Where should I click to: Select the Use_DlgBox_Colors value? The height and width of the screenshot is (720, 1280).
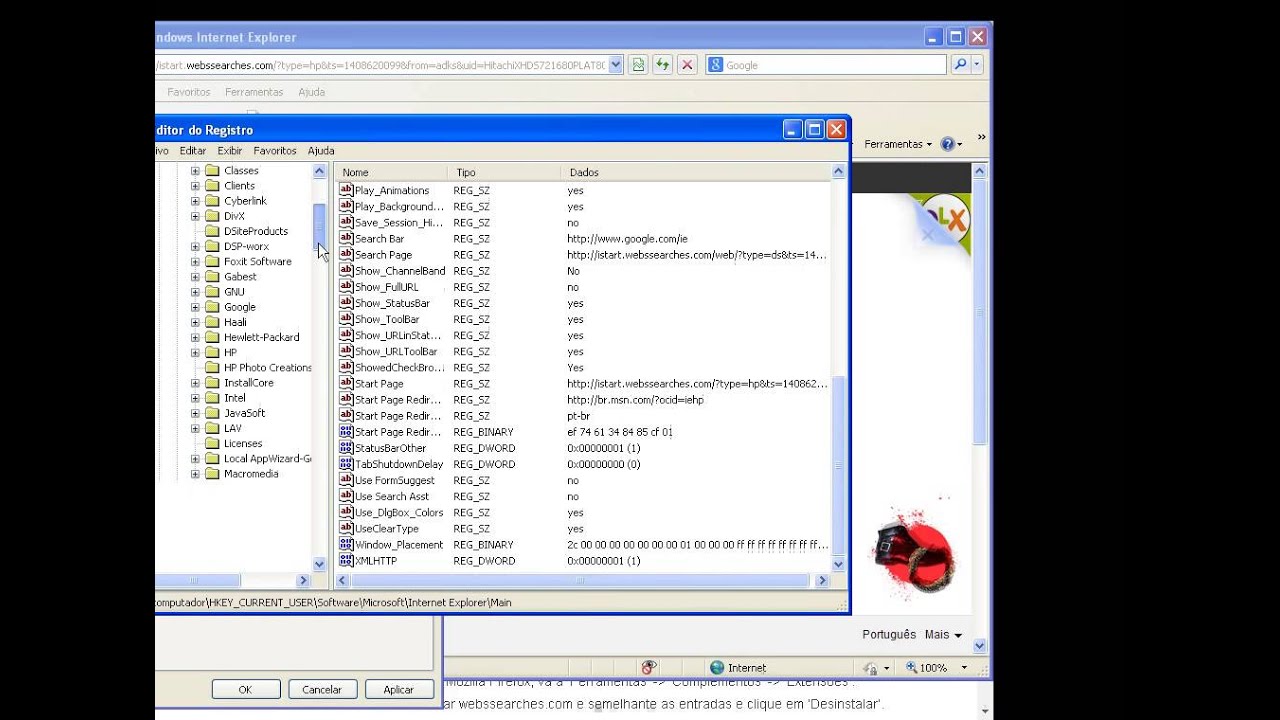pos(399,513)
